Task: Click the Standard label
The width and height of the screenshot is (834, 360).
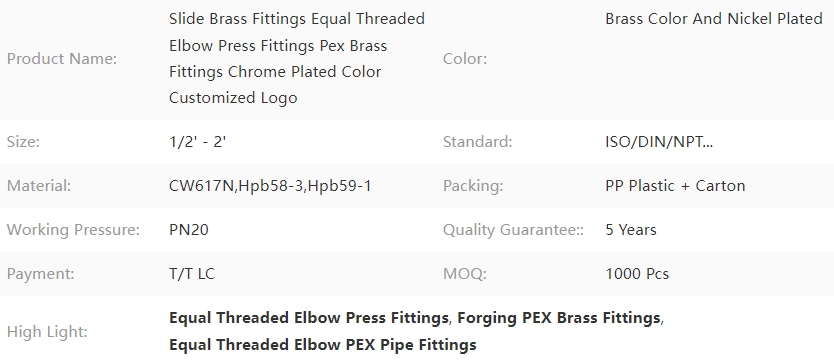Action: pos(478,142)
